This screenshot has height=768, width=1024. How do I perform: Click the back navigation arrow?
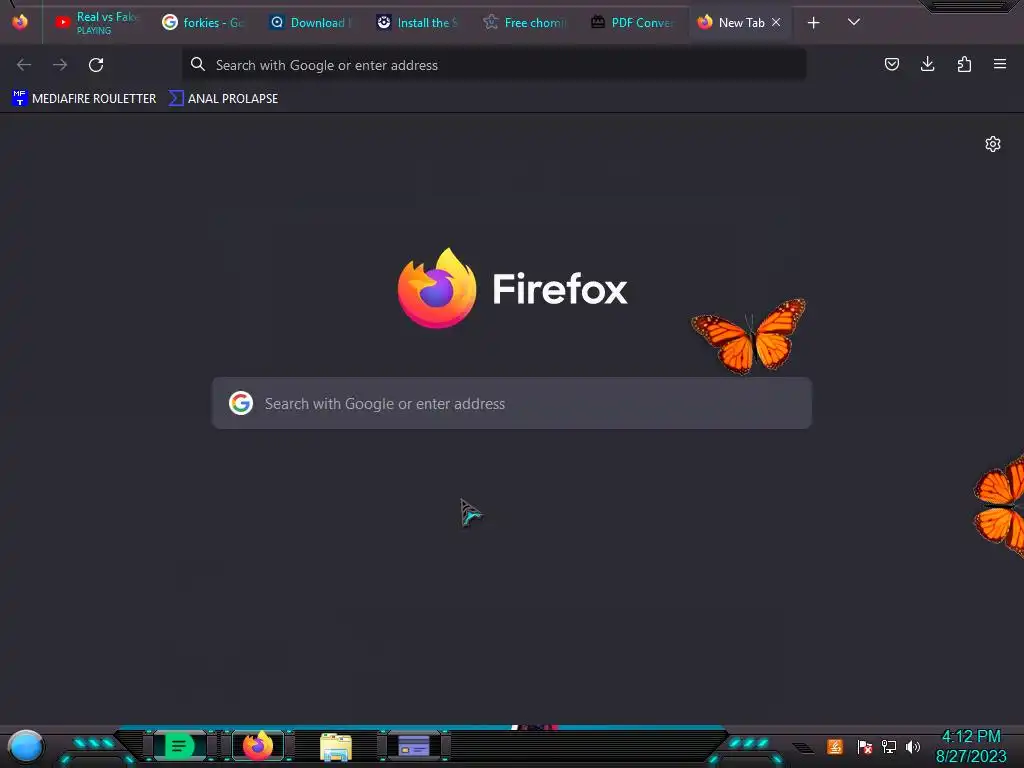click(x=24, y=65)
